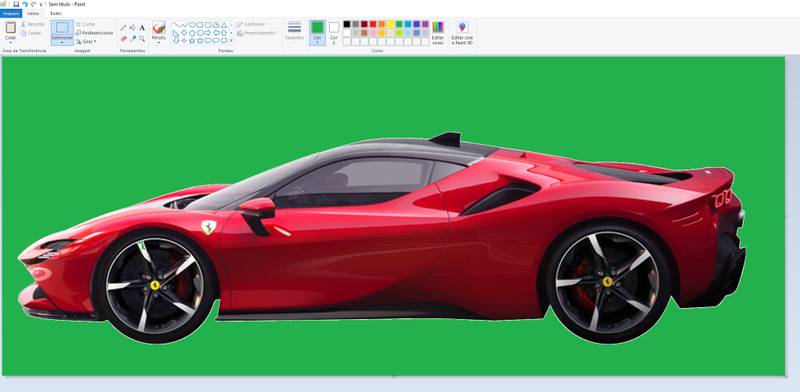The image size is (800, 392).
Task: Expand the Colar dropdown arrow
Action: pos(10,42)
